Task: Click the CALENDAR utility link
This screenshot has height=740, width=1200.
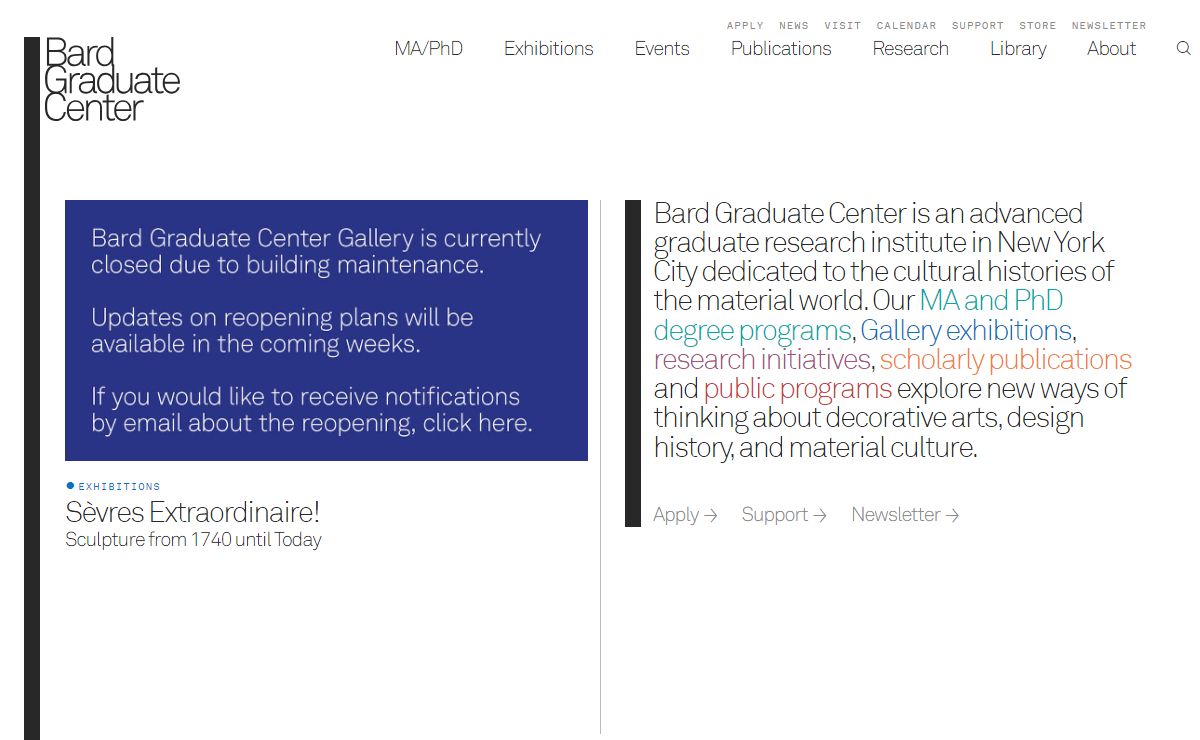Action: click(907, 26)
